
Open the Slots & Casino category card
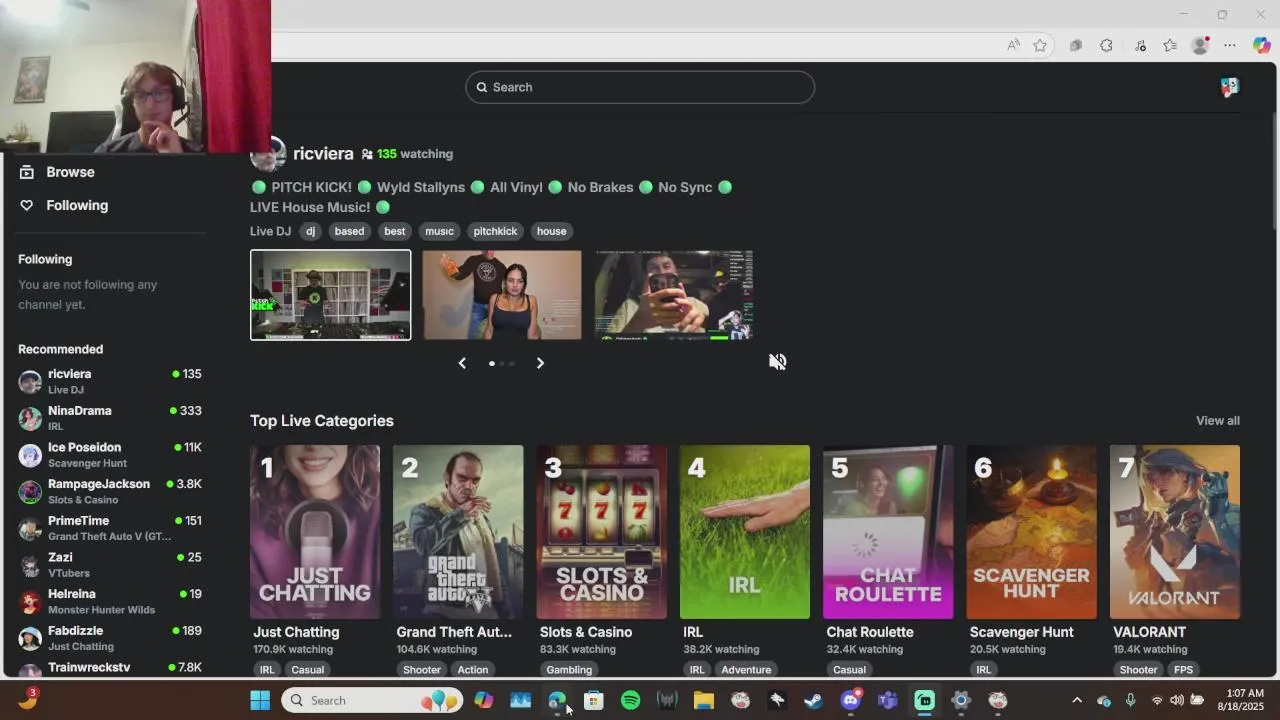601,532
